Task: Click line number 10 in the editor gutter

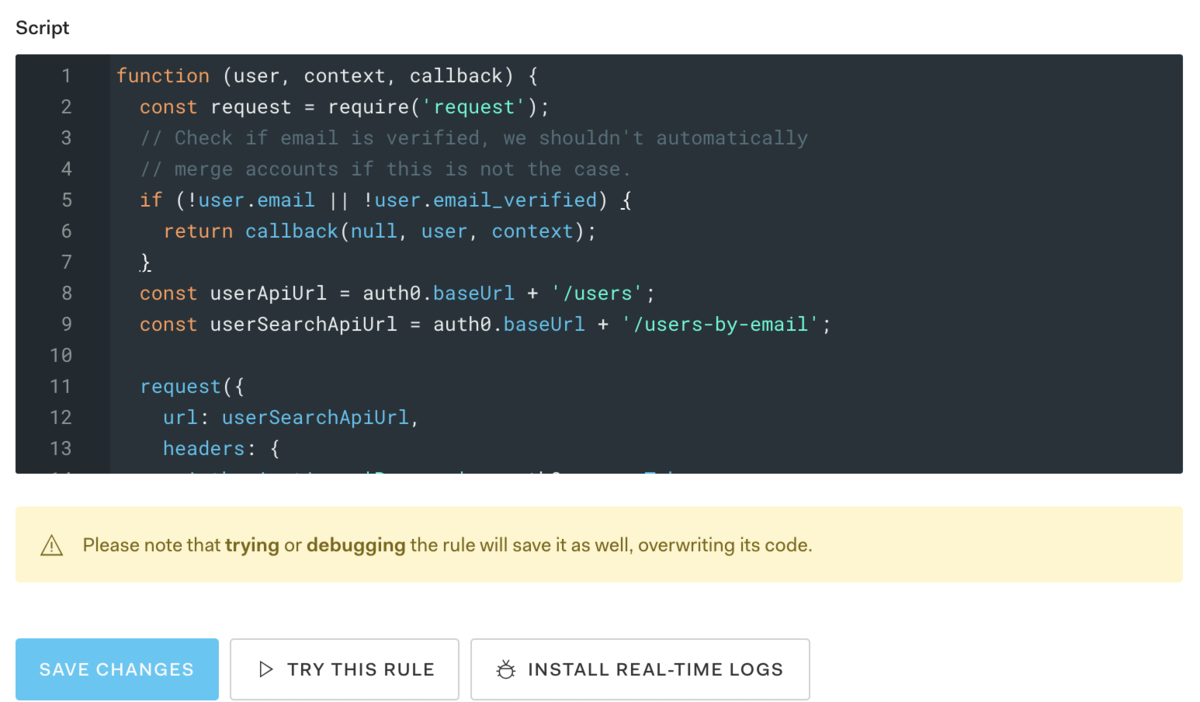Action: (x=61, y=355)
